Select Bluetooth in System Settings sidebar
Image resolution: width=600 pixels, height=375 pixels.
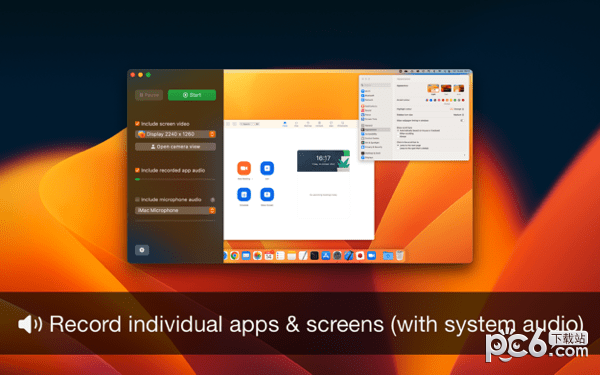pyautogui.click(x=368, y=95)
